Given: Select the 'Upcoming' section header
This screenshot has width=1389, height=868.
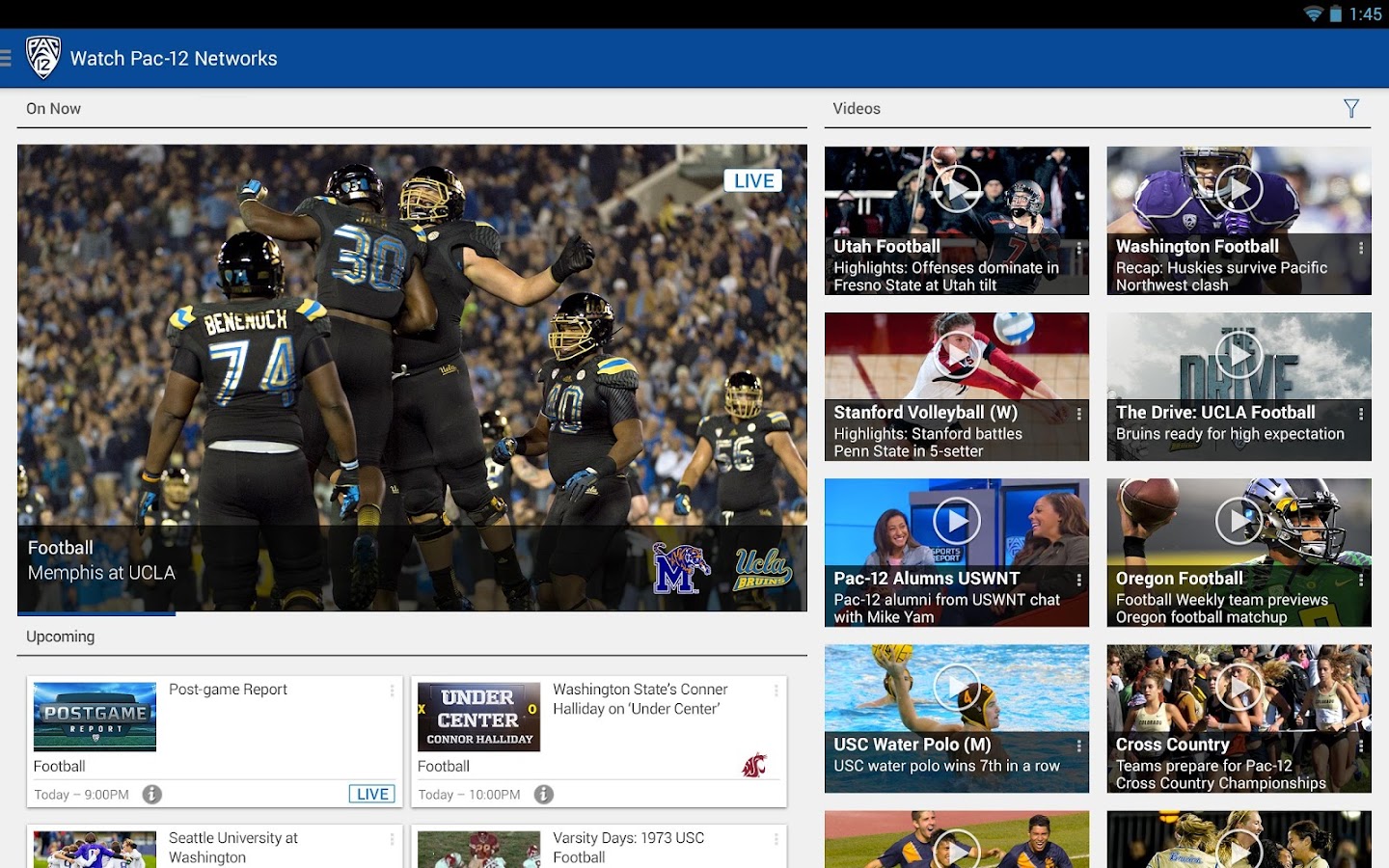Looking at the screenshot, I should tap(61, 637).
